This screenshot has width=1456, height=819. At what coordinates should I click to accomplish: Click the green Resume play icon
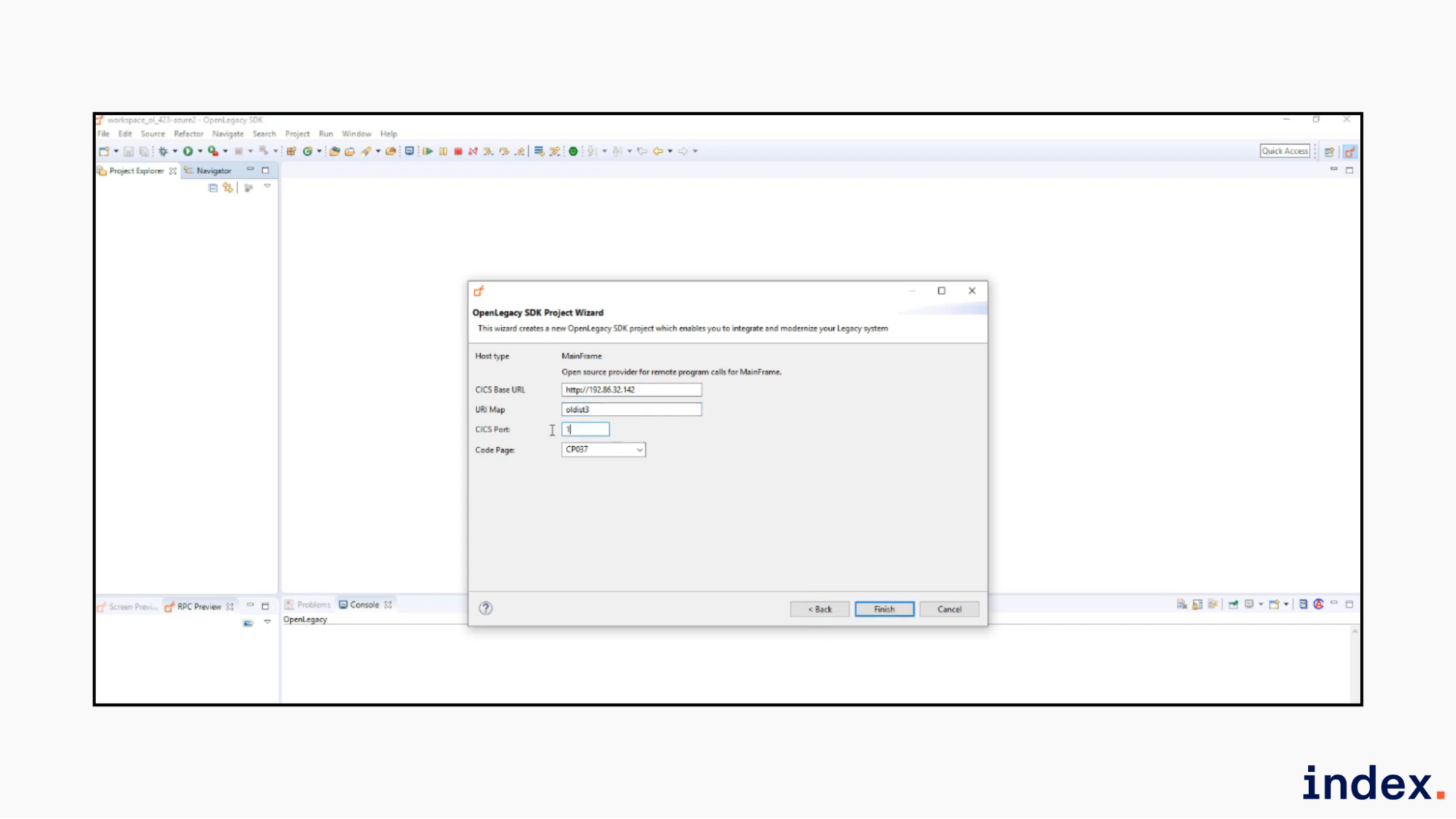tap(428, 151)
